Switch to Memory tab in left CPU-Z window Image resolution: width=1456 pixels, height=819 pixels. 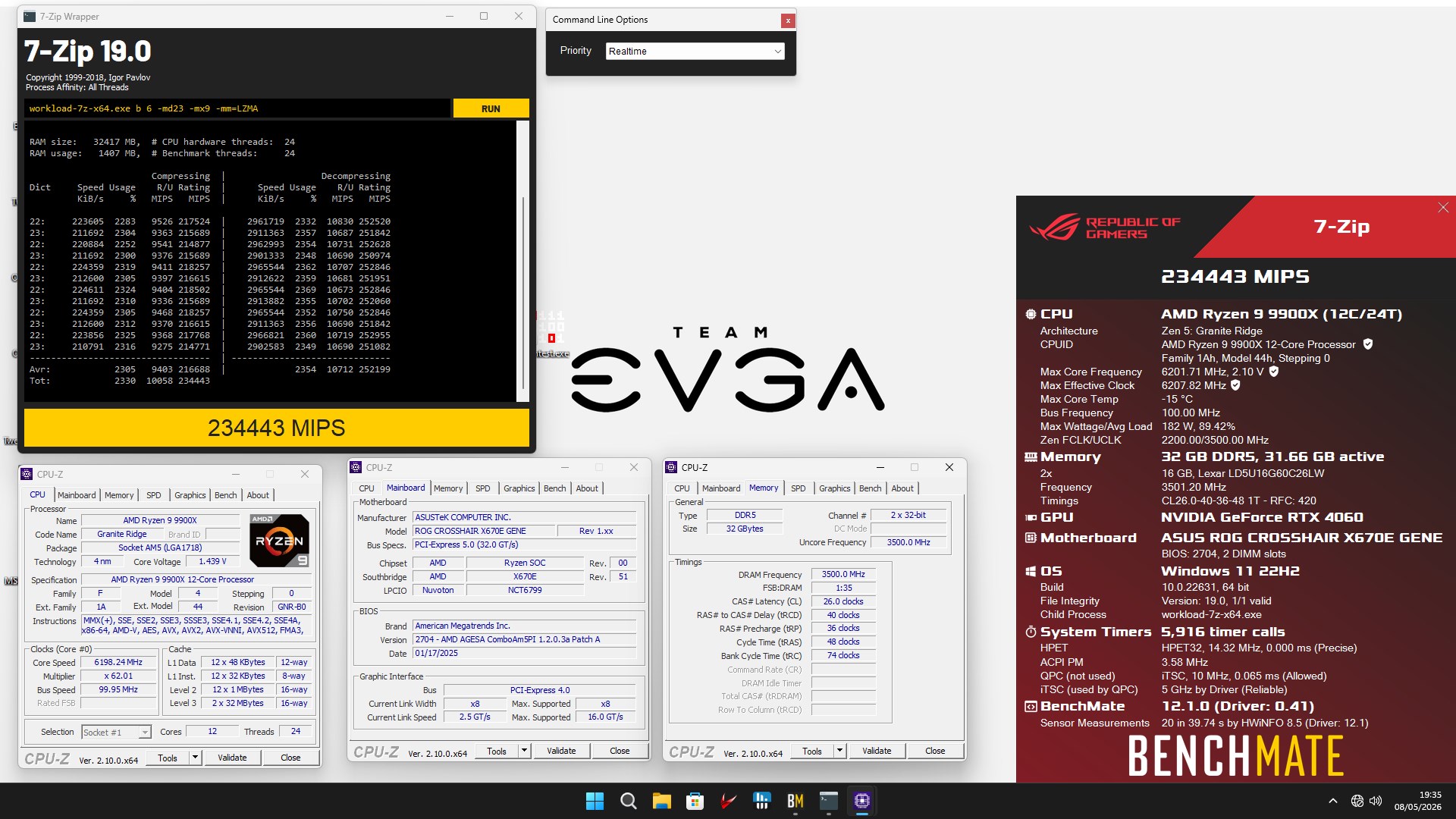point(119,495)
